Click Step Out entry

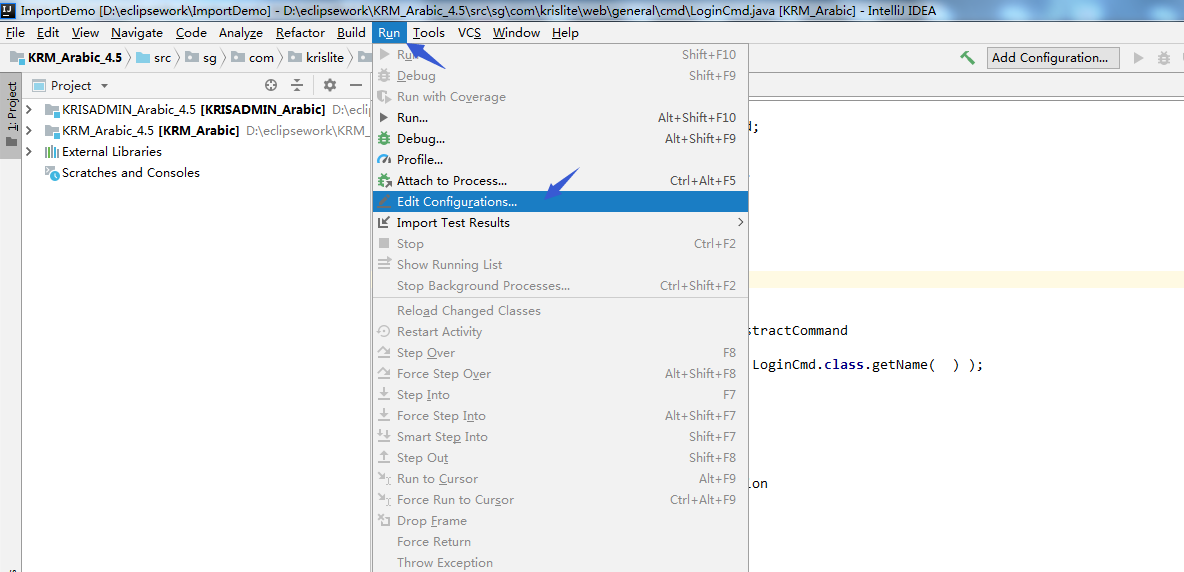560,458
